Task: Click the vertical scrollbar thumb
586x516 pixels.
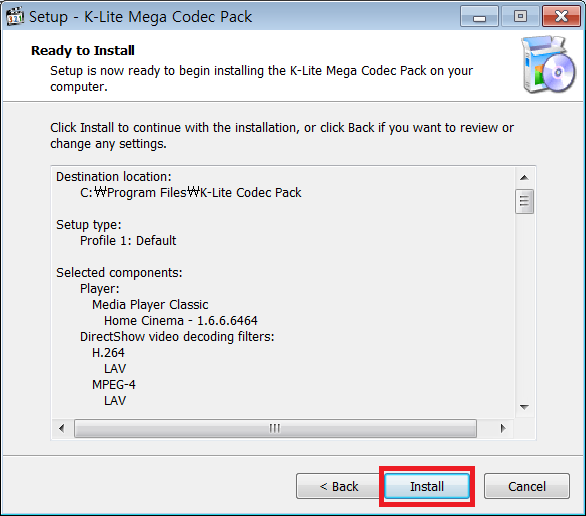Action: point(524,201)
